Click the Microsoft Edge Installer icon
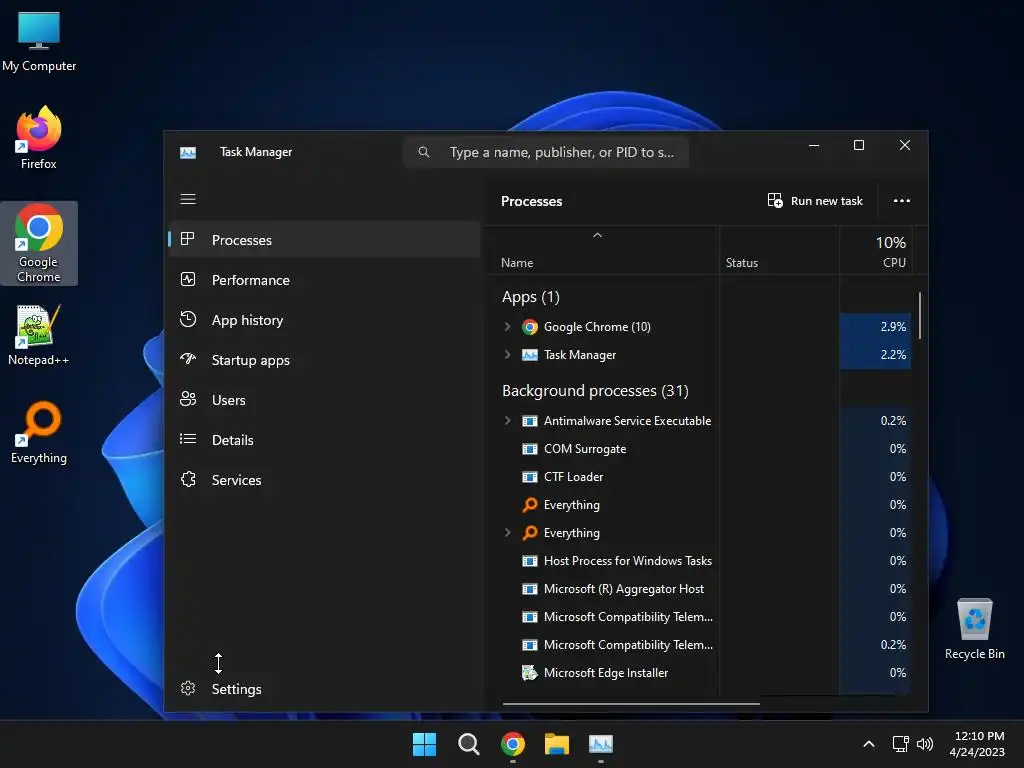Viewport: 1024px width, 768px height. point(530,673)
